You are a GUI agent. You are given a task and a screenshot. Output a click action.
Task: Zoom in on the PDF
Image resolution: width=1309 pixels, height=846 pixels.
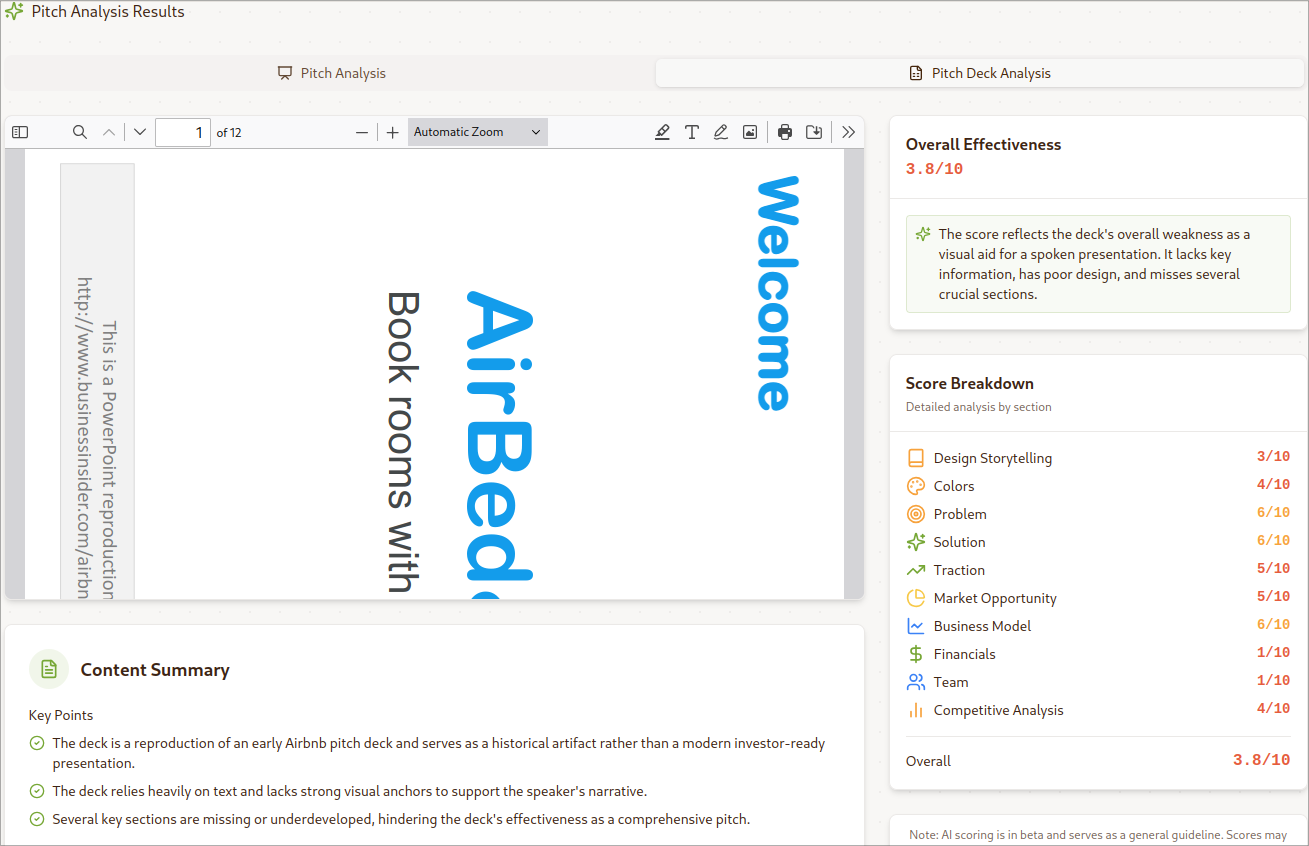click(x=393, y=132)
